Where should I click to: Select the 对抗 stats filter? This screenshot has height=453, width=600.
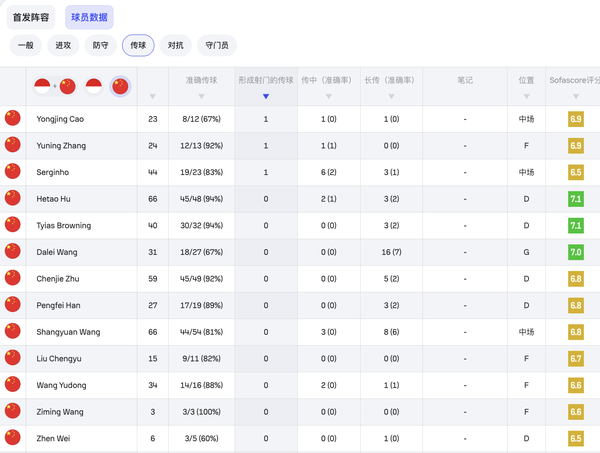(x=176, y=46)
